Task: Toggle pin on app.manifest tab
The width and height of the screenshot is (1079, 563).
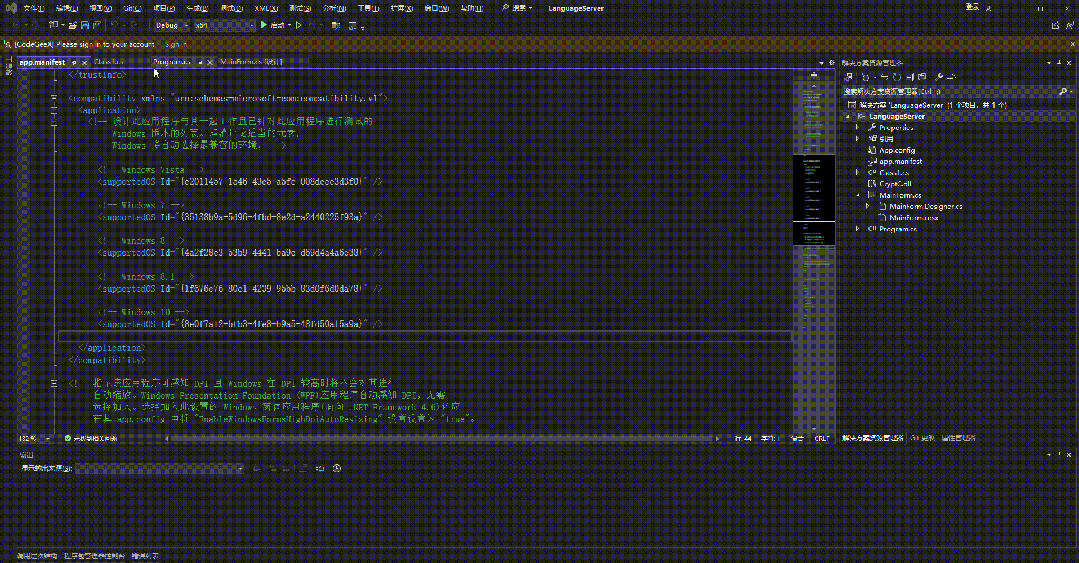Action: pyautogui.click(x=74, y=63)
